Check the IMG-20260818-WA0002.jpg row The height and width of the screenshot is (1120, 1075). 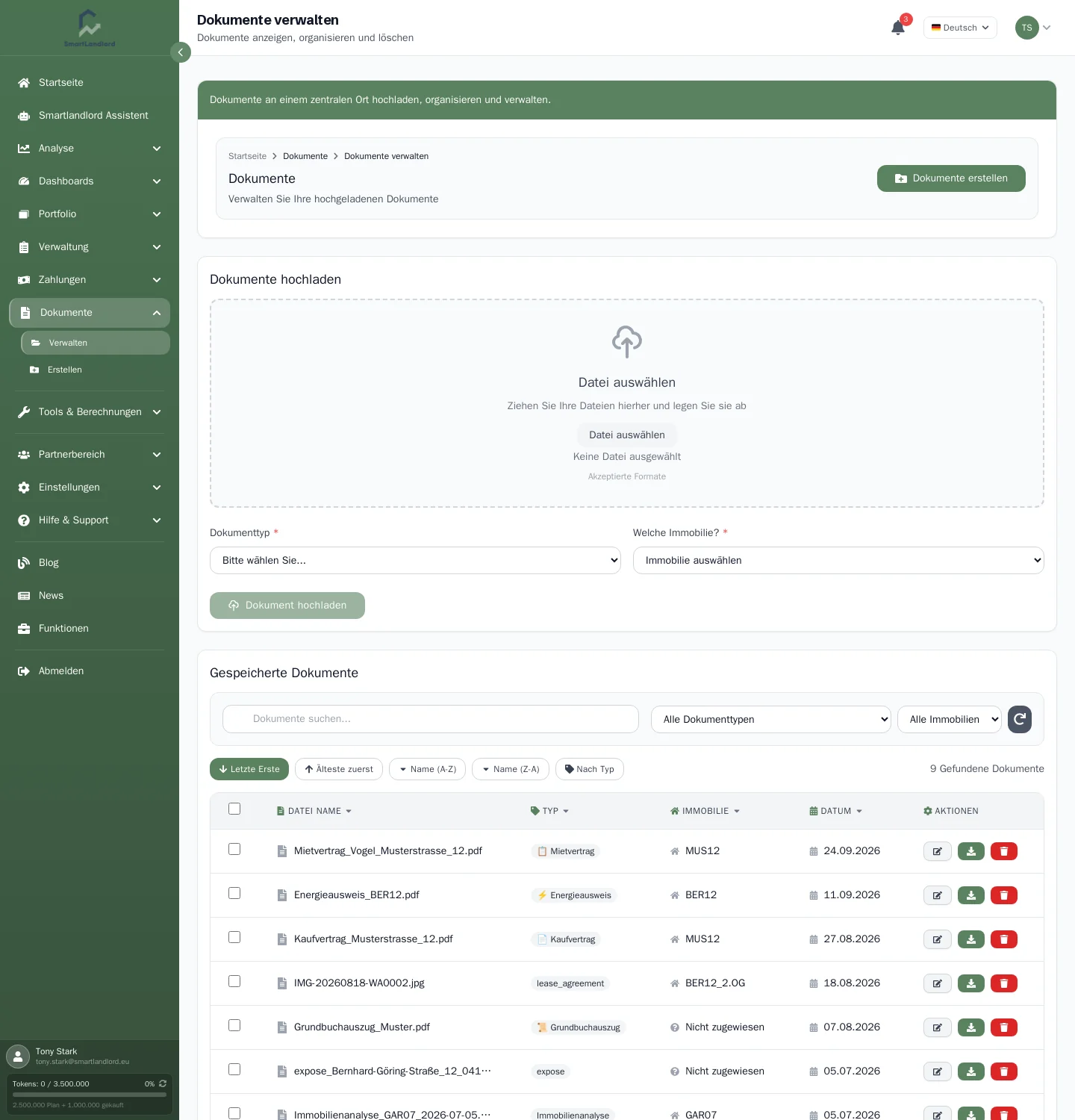(234, 981)
